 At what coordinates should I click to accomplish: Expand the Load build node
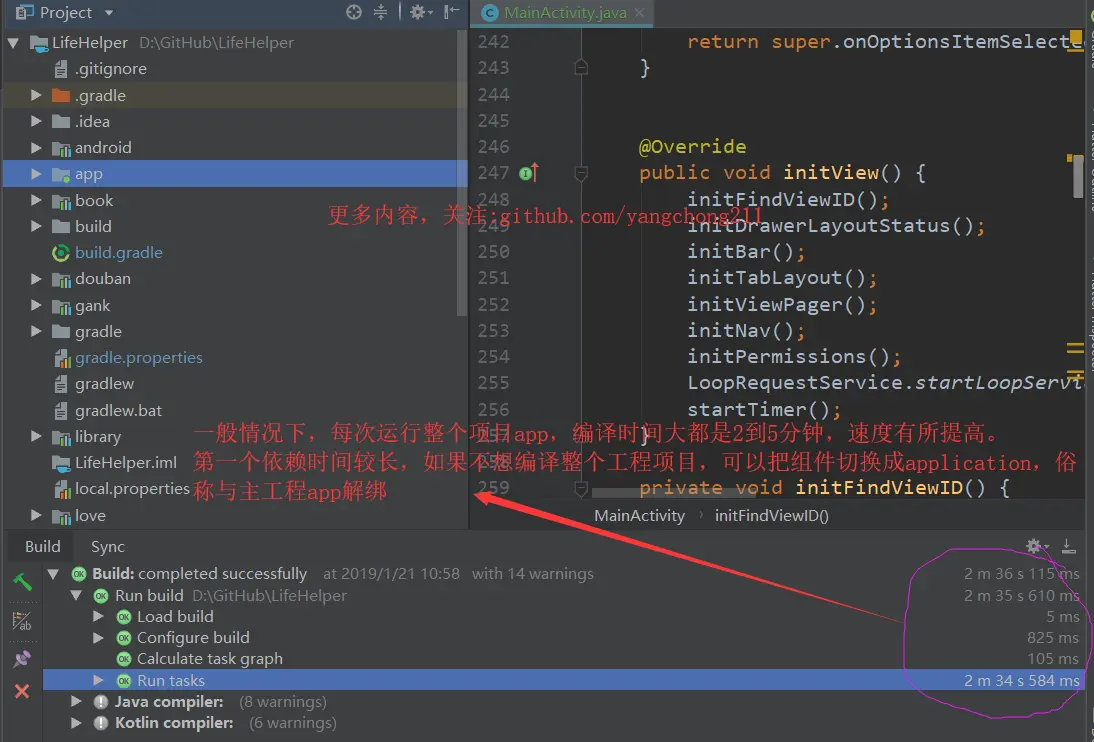click(x=98, y=616)
